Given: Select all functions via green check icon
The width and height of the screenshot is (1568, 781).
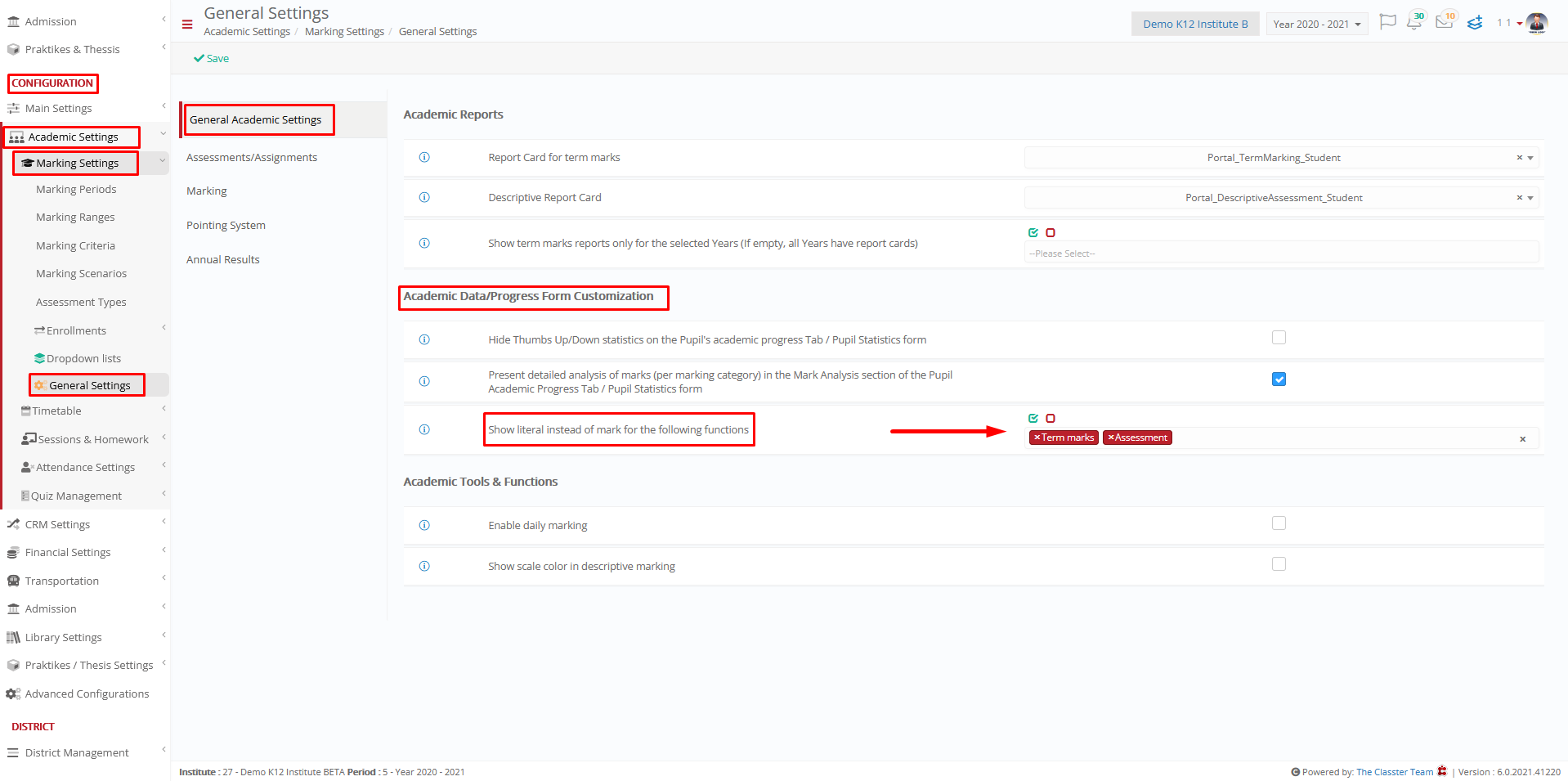Looking at the screenshot, I should point(1033,419).
